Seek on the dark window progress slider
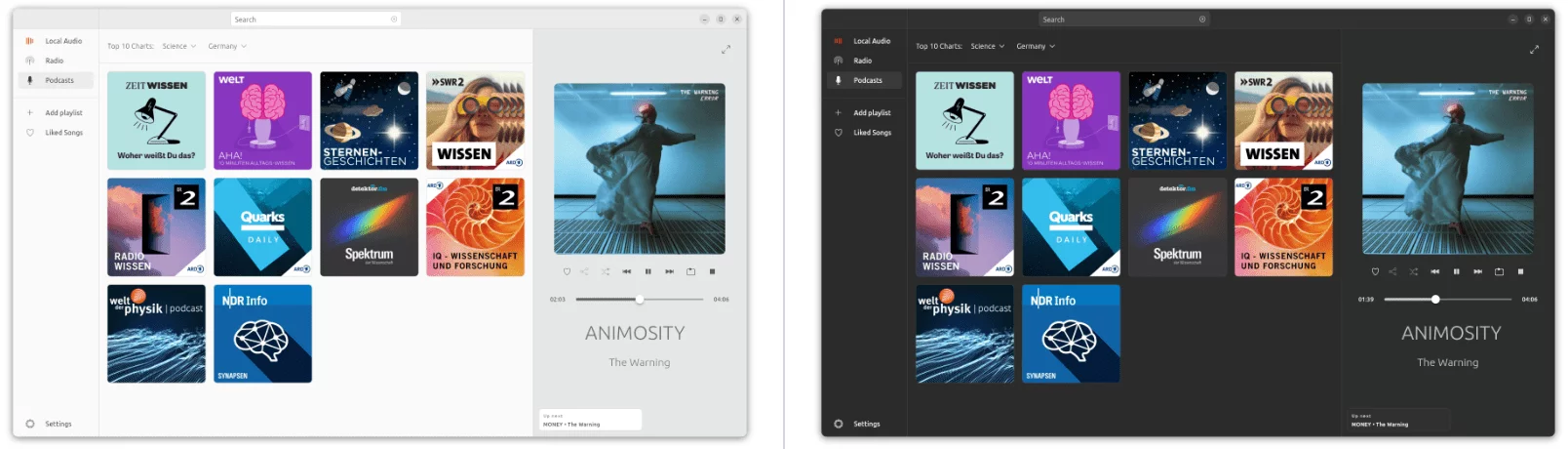 coord(1448,300)
